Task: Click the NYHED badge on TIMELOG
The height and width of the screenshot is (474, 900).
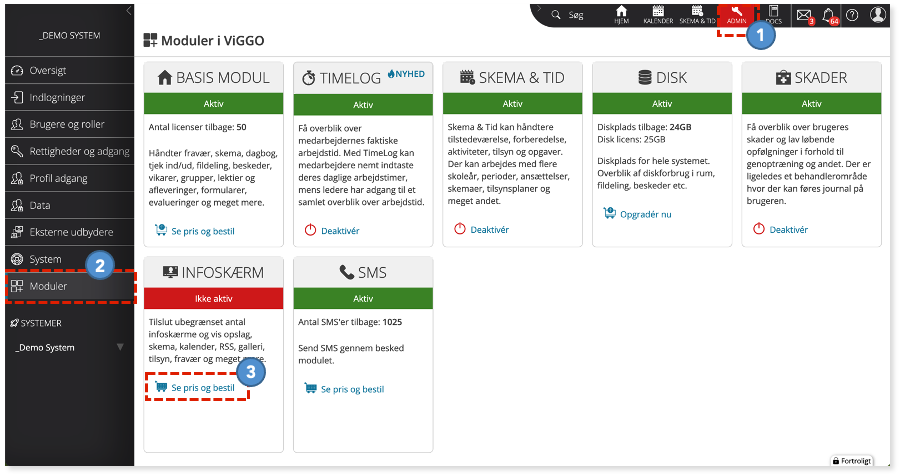Action: (406, 74)
